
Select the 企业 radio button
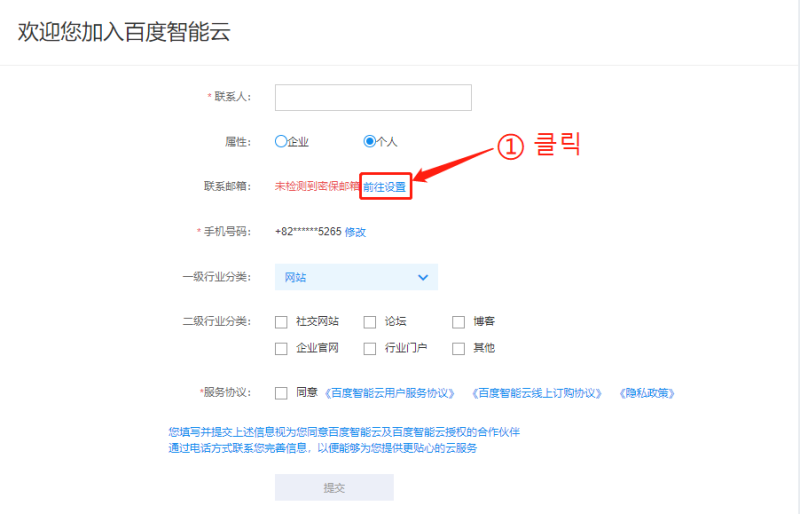pos(281,141)
